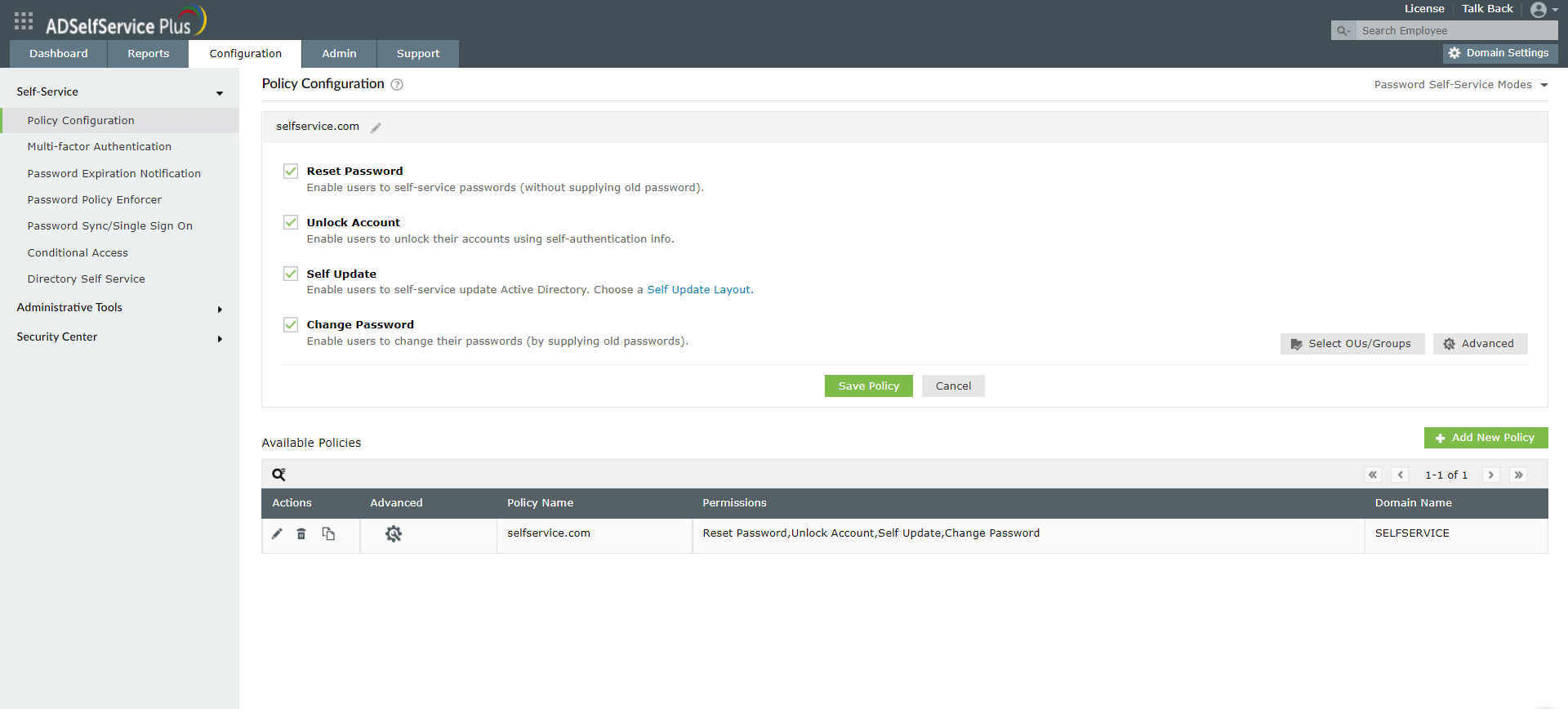This screenshot has height=709, width=1568.
Task: Go to last page of policies
Action: tap(1519, 475)
